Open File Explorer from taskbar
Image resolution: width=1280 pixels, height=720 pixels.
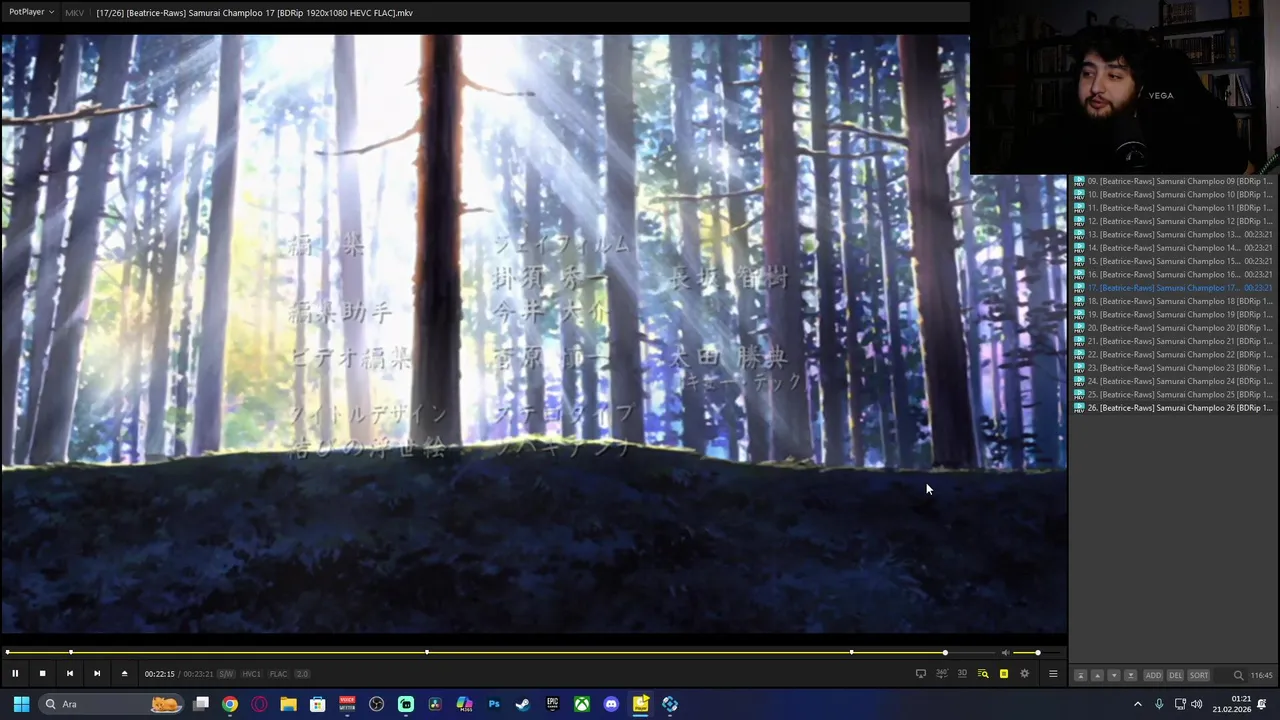[x=289, y=704]
